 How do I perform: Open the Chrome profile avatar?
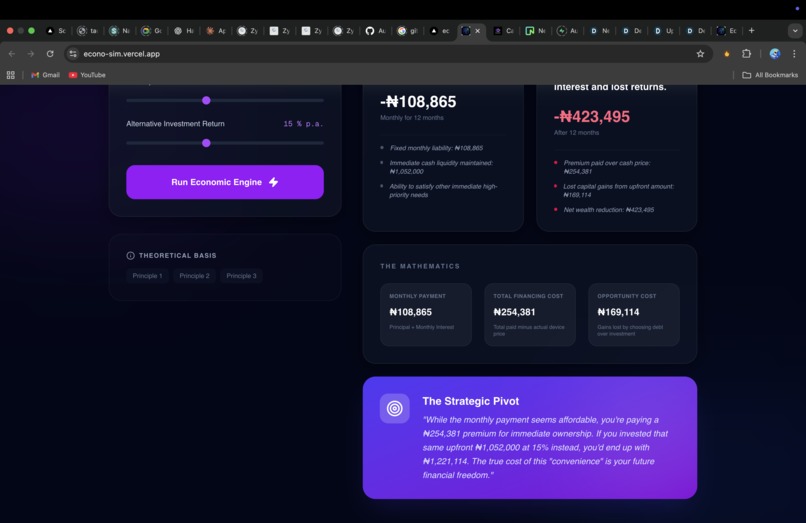point(775,53)
